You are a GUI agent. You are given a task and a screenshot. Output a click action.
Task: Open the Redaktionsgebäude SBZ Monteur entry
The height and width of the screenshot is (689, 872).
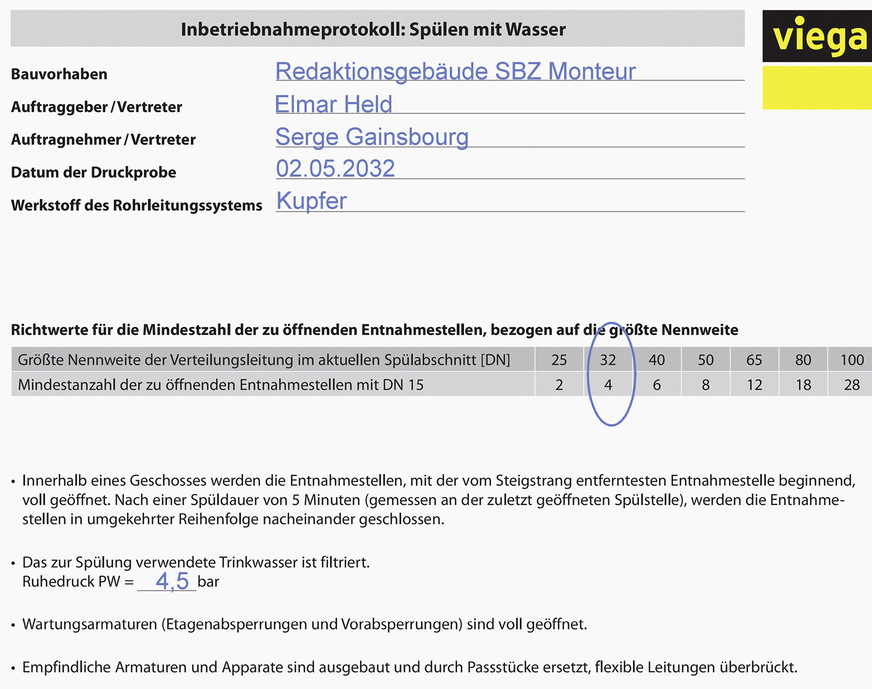pos(456,69)
